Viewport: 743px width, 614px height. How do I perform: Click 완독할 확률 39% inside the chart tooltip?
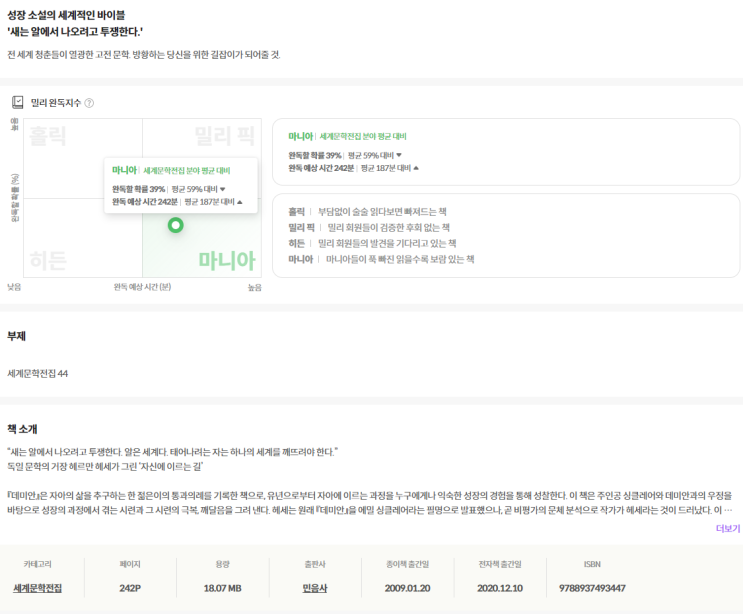(x=138, y=189)
